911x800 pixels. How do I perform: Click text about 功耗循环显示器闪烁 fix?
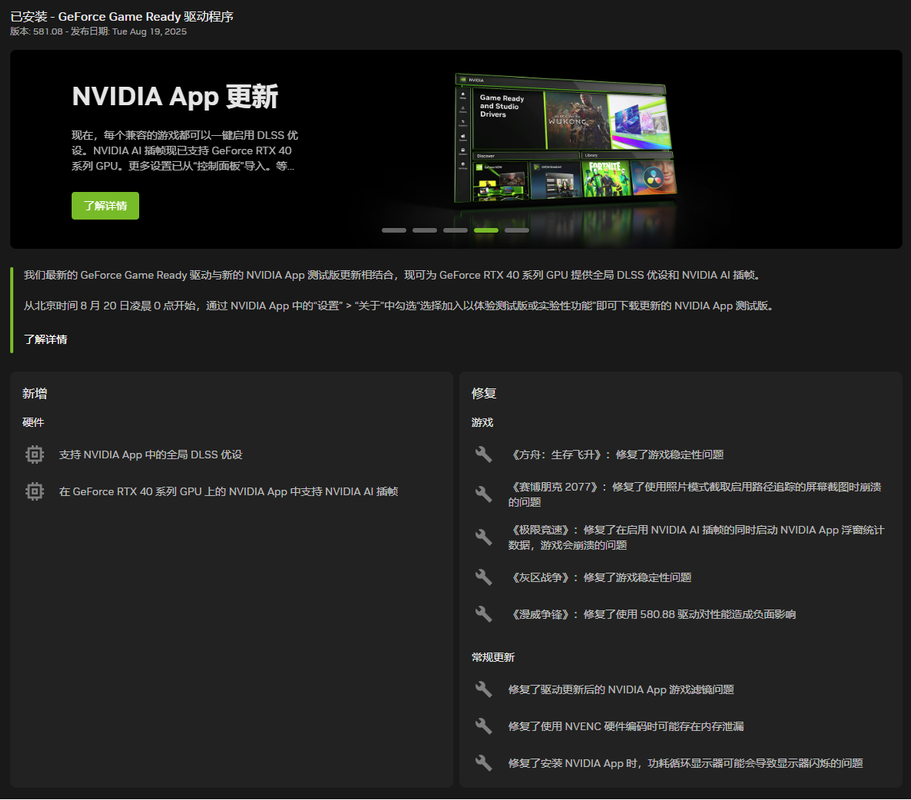(686, 763)
